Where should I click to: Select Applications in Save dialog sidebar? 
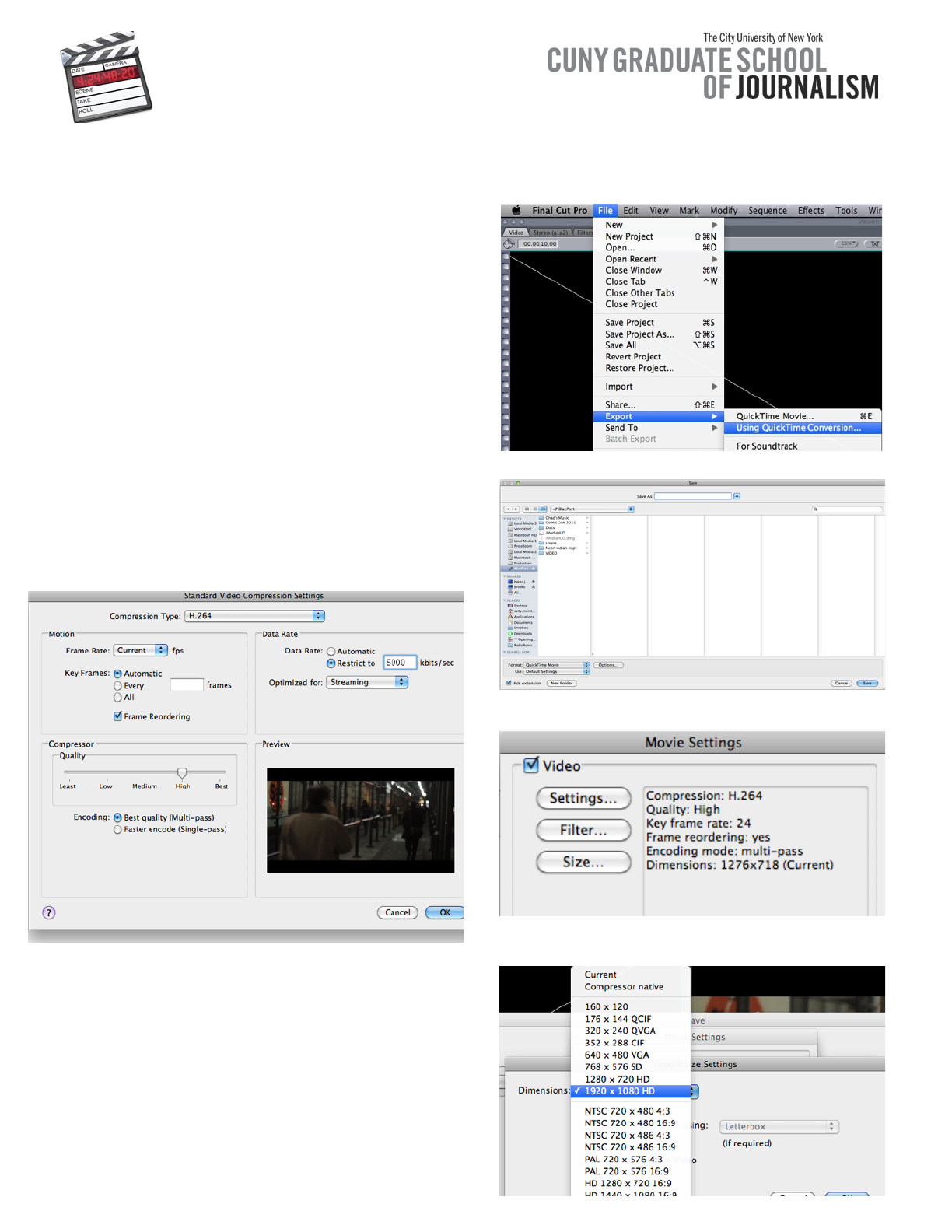(x=521, y=617)
